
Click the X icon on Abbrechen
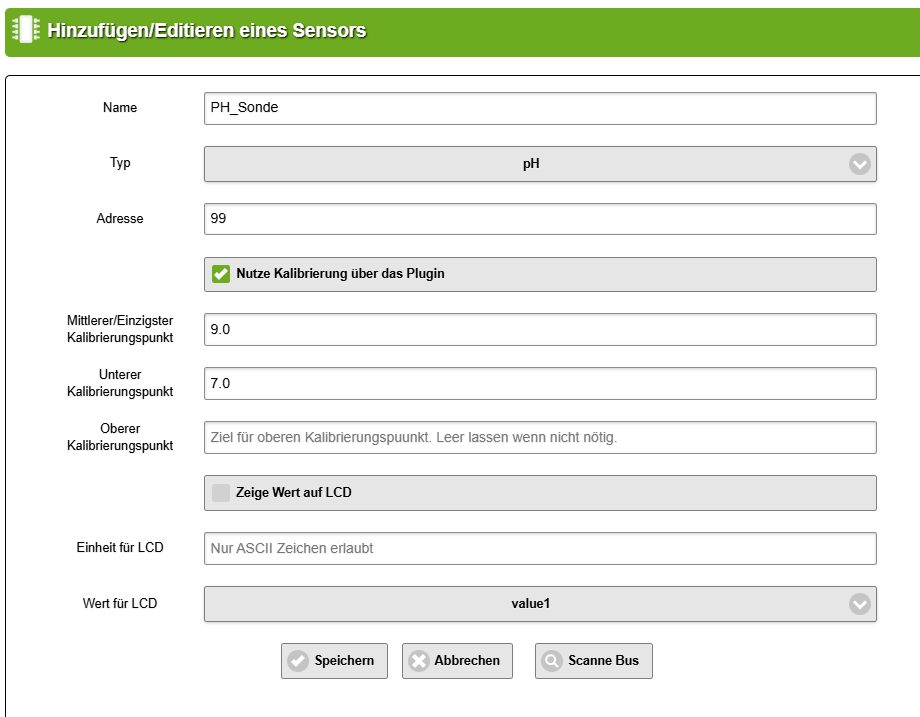419,661
